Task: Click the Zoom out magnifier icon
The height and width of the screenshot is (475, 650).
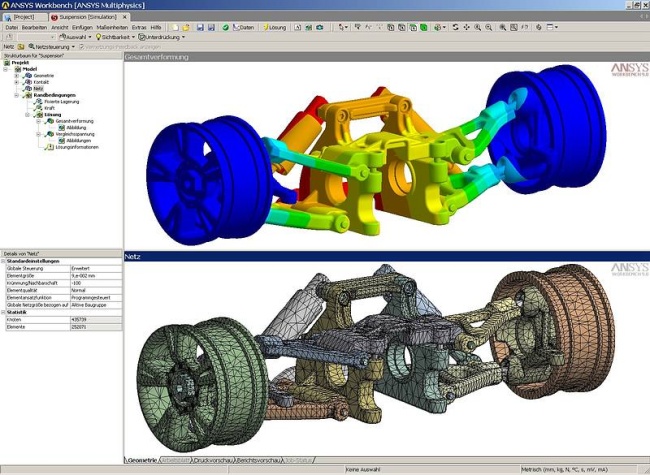Action: (489, 27)
